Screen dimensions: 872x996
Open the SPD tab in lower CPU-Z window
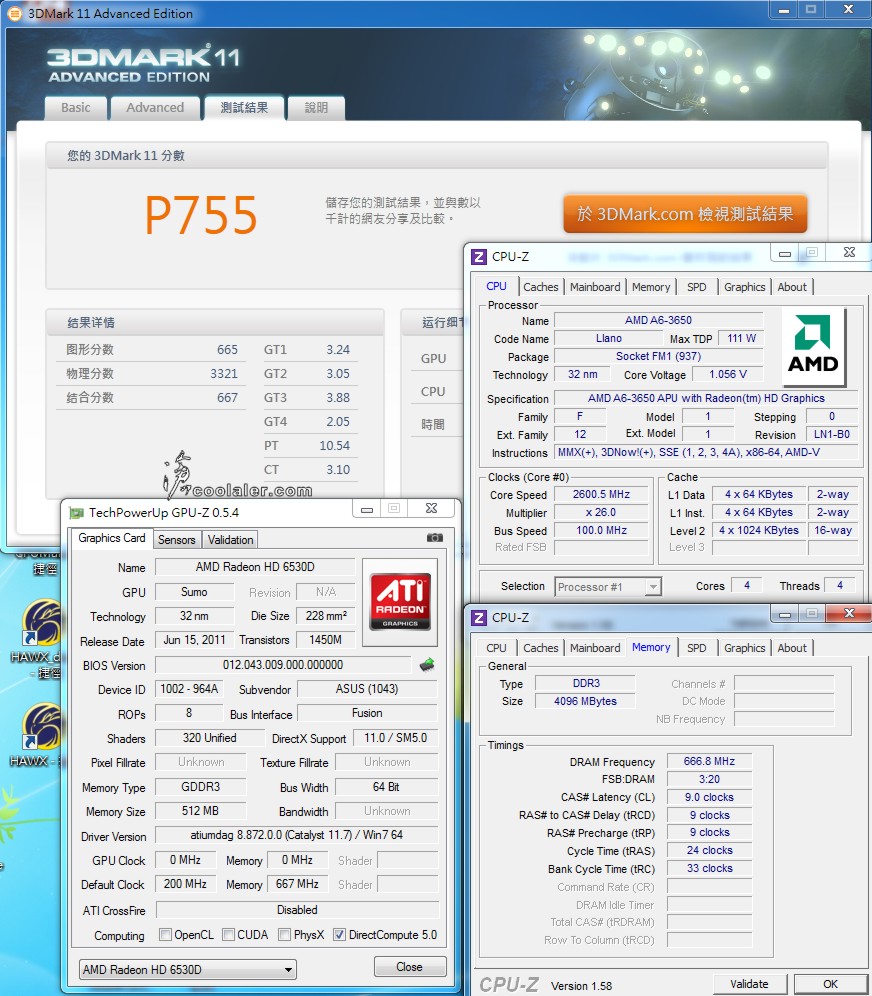[x=696, y=648]
